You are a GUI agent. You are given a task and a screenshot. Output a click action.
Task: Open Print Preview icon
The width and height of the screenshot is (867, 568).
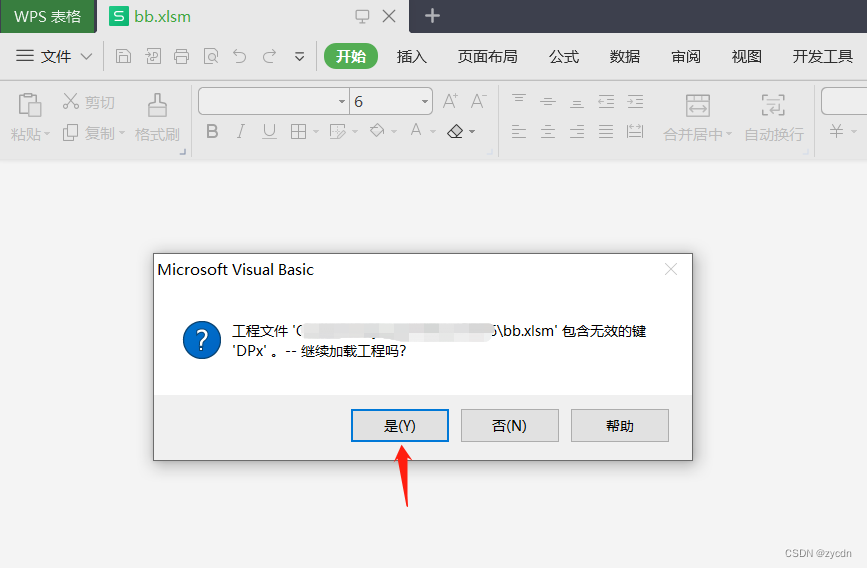[x=211, y=56]
